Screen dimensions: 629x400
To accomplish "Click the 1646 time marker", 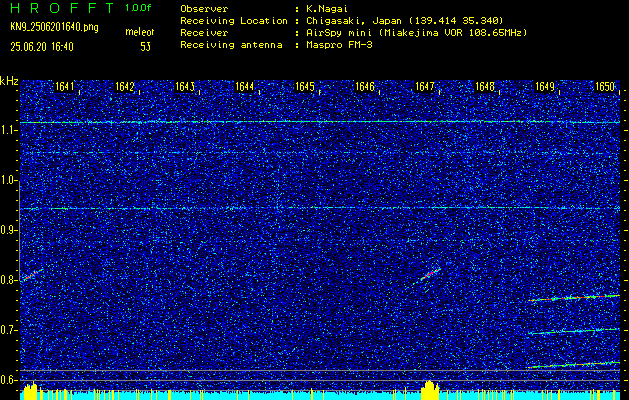I will tap(365, 86).
